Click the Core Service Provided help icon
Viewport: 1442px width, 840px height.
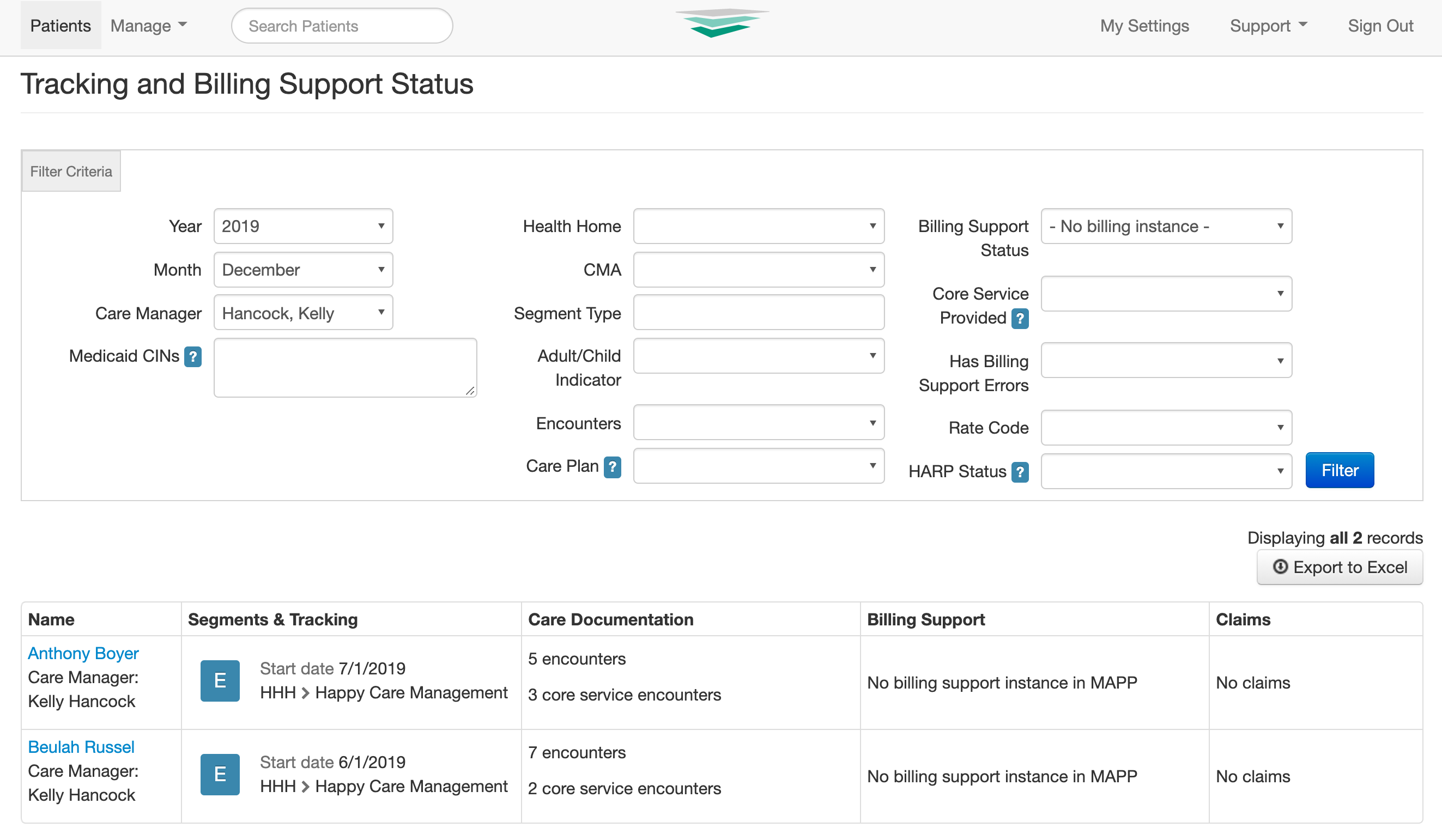coord(1020,319)
